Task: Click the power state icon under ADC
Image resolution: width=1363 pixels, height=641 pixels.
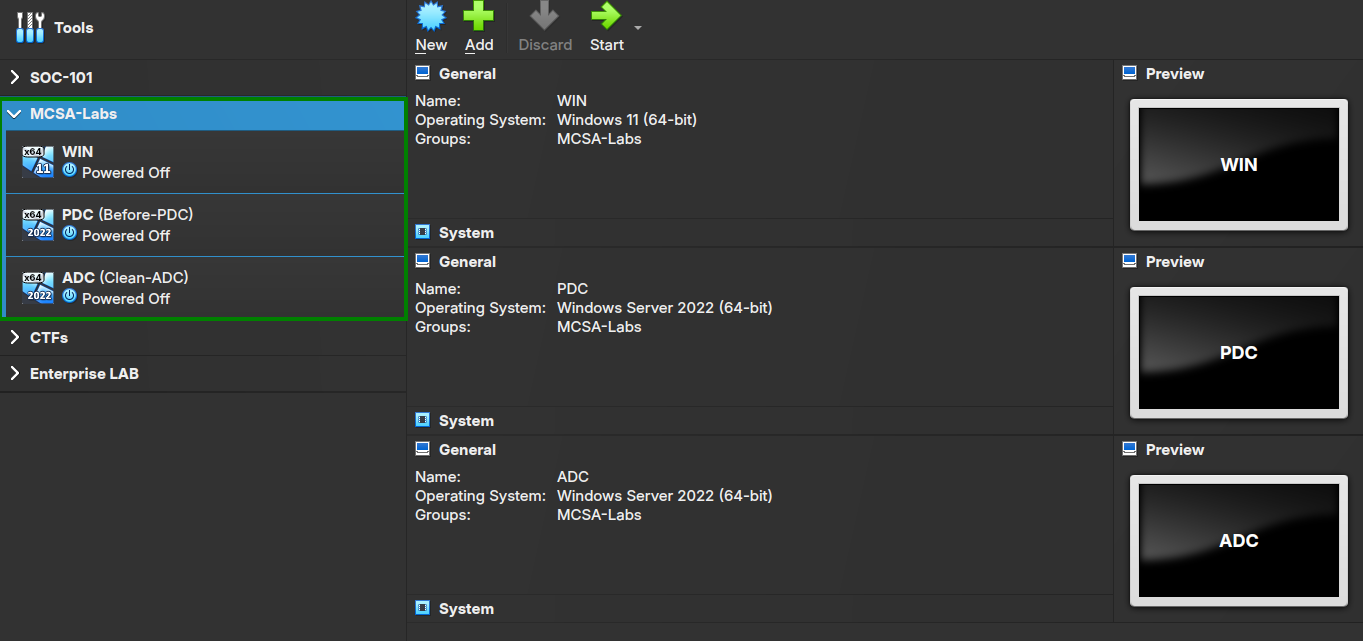Action: tap(69, 296)
